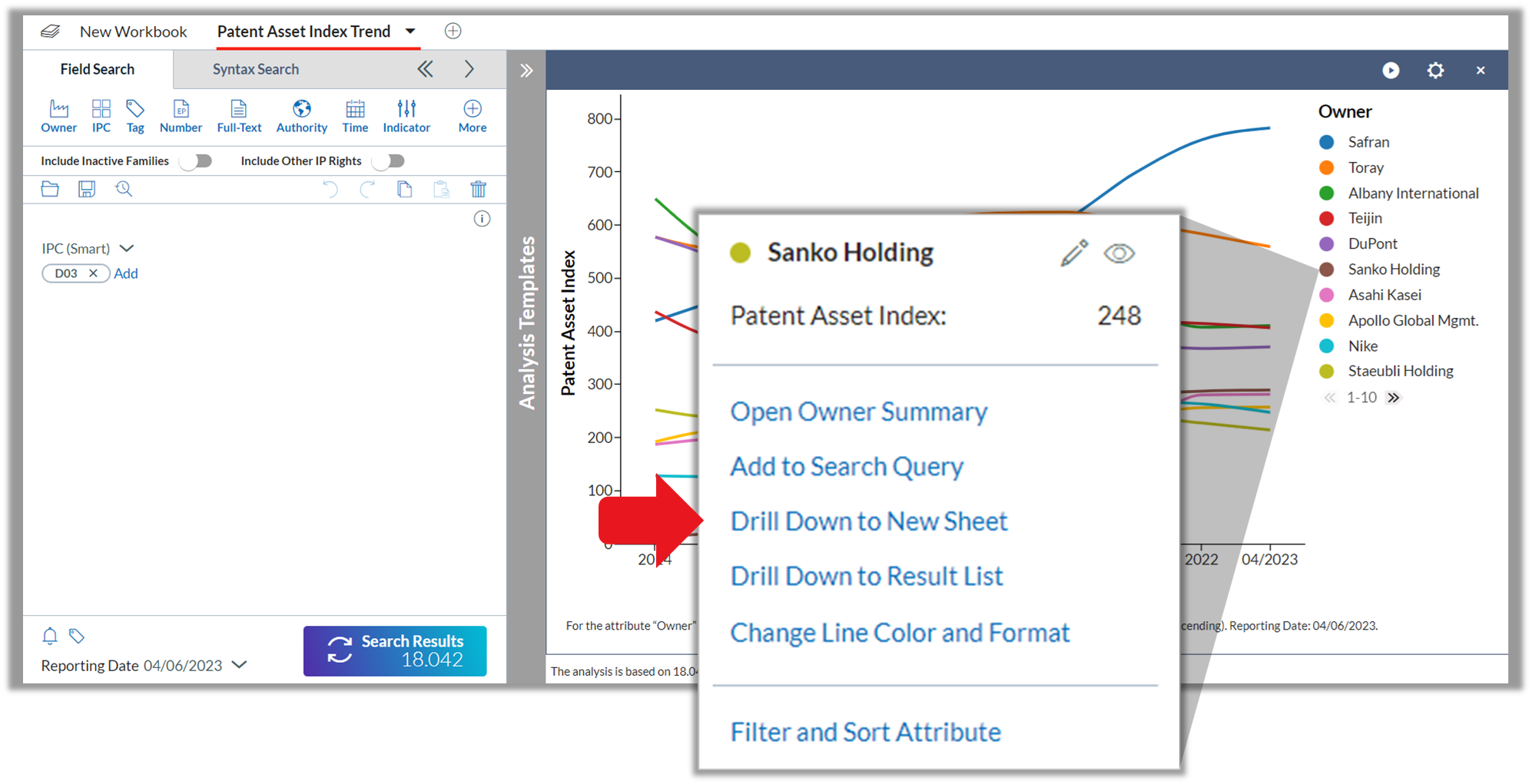This screenshot has width=1532, height=784.
Task: Open the Indicator sliders field
Action: pyautogui.click(x=406, y=116)
